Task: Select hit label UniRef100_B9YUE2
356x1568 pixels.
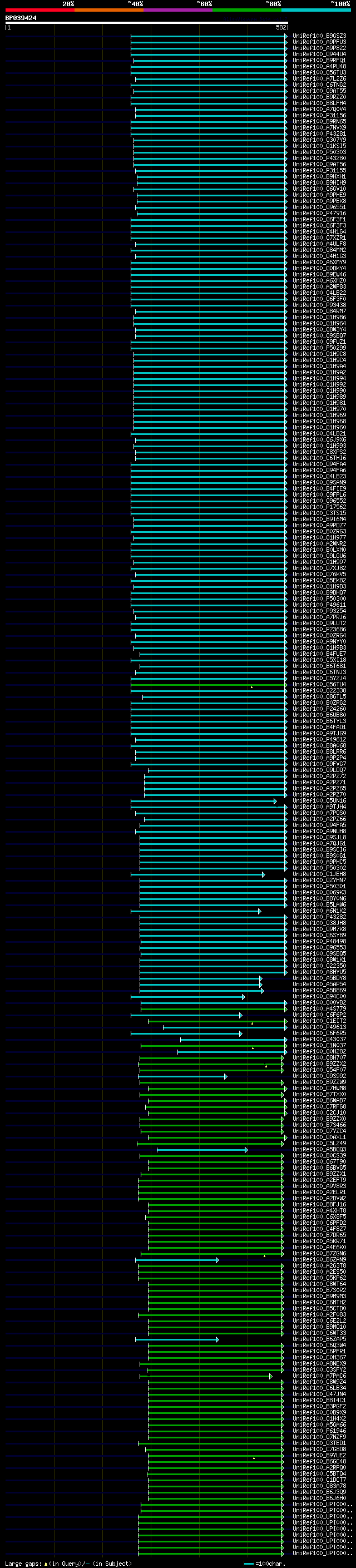Action: click(319, 1455)
